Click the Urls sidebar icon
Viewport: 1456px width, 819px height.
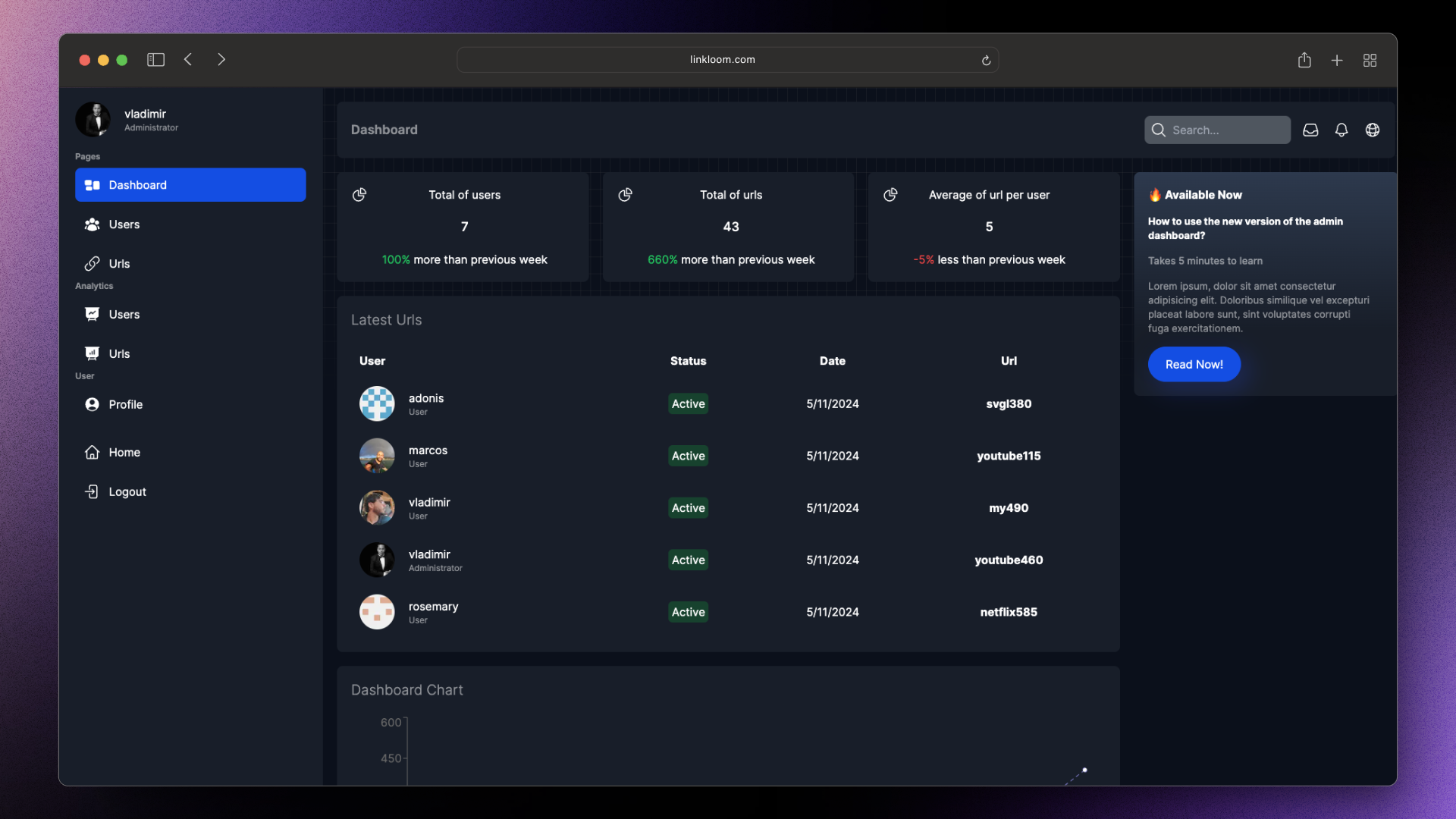(x=92, y=264)
